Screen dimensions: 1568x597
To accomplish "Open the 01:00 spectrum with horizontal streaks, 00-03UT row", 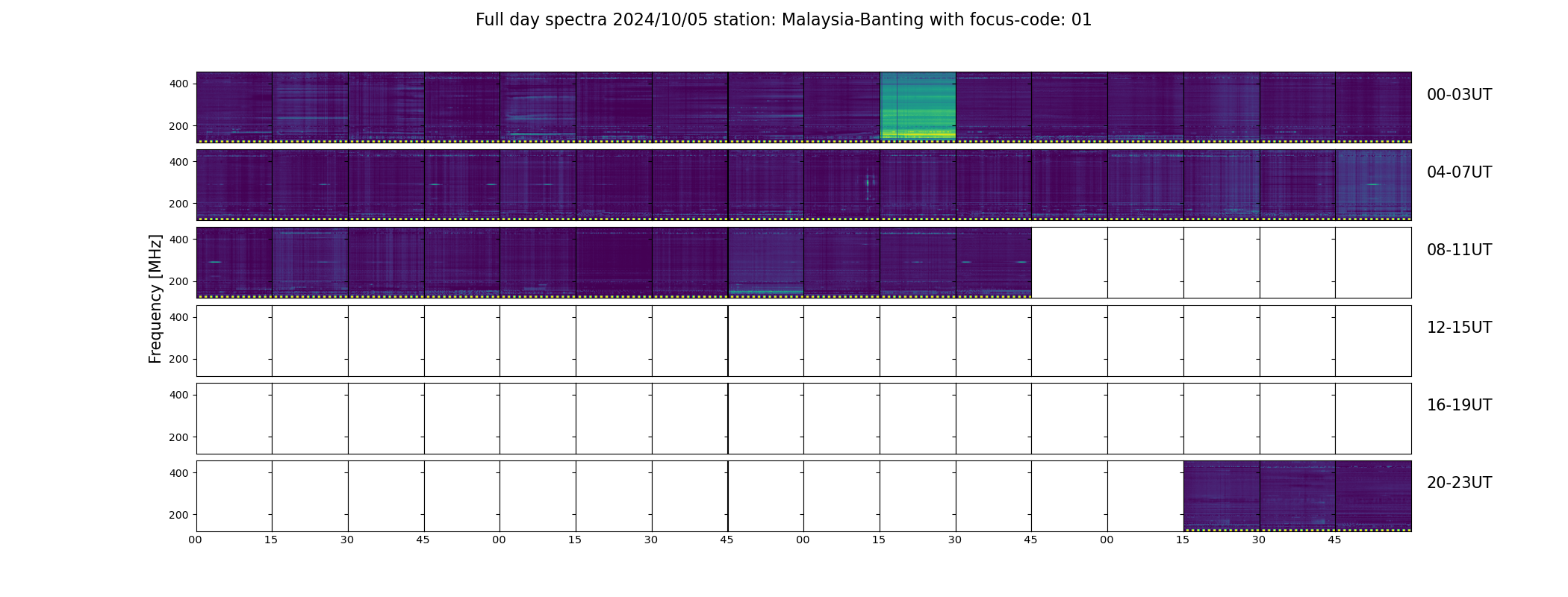I will (538, 107).
